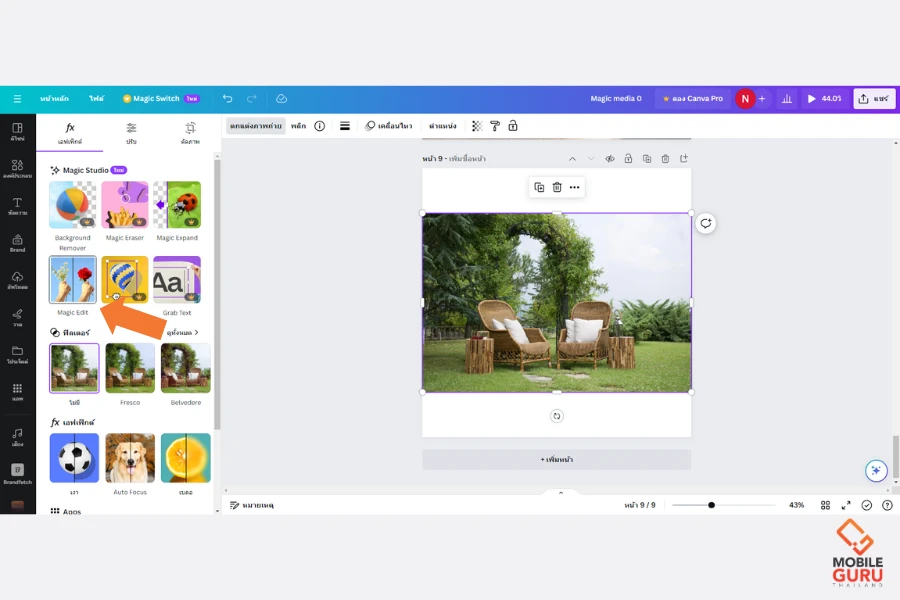Switch to the crop tab in the edit panel
This screenshot has width=900, height=600.
tap(190, 132)
